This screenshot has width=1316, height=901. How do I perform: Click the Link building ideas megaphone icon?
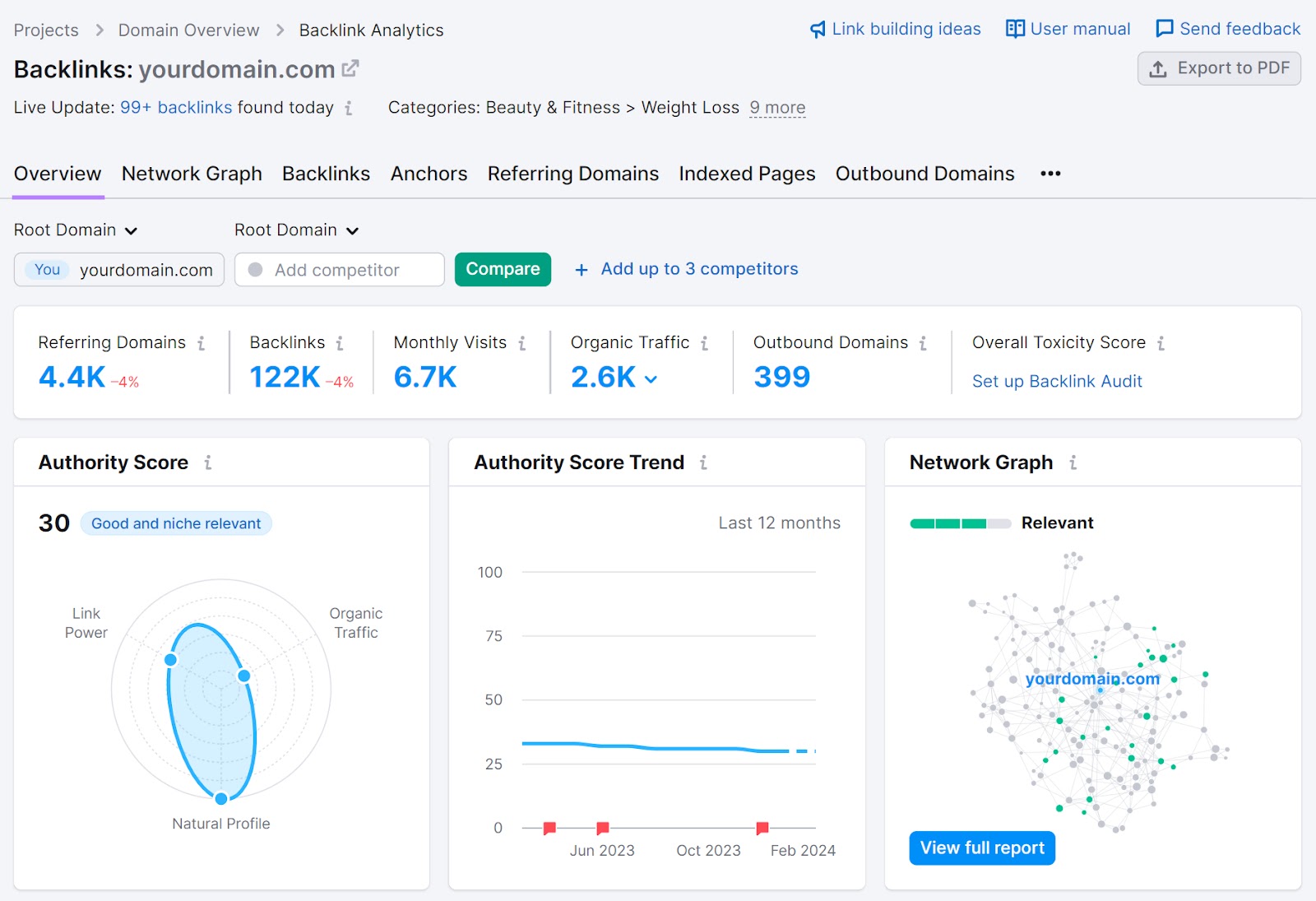coord(817,28)
